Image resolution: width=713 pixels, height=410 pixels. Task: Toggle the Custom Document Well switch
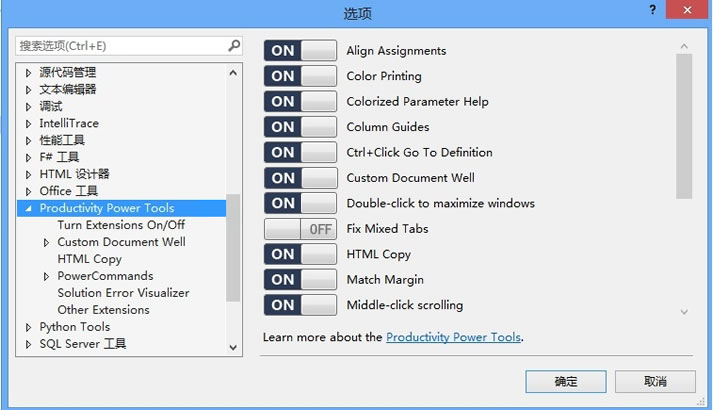pos(300,178)
